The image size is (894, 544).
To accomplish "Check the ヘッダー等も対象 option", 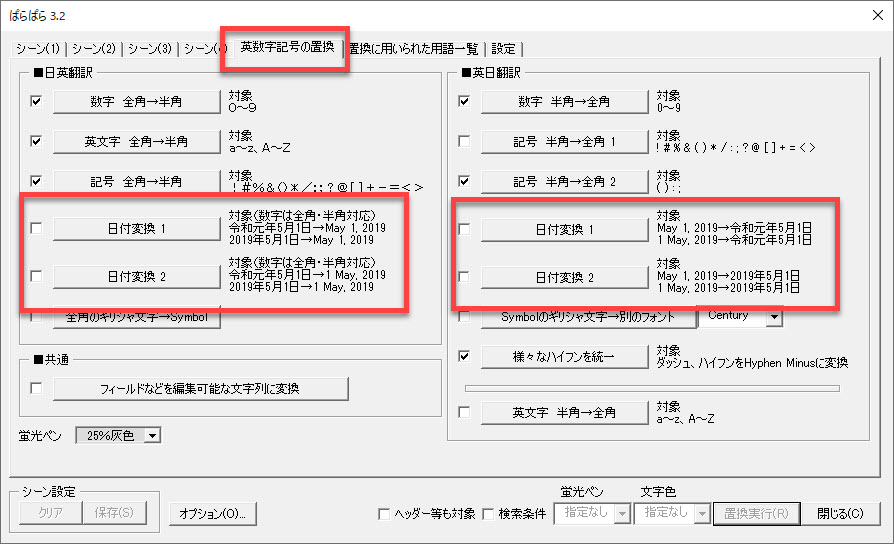I will (384, 514).
